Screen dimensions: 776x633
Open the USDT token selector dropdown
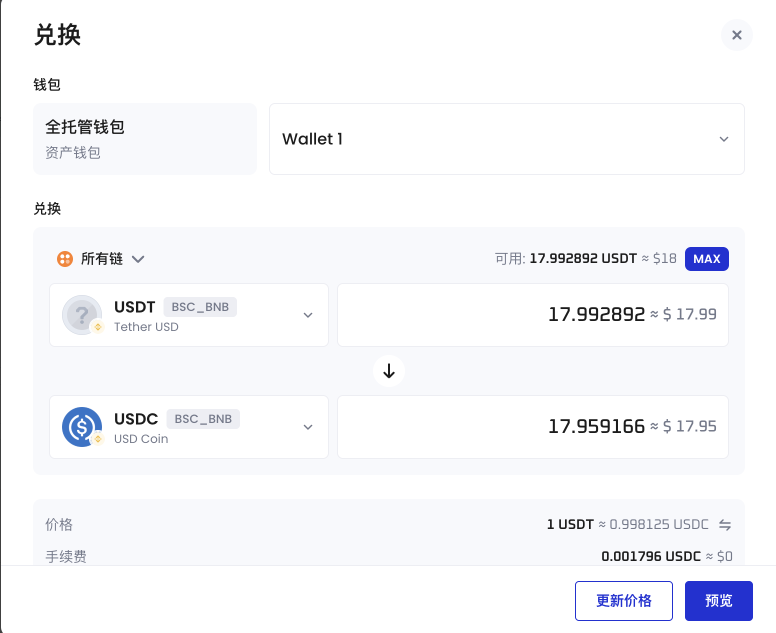pos(189,315)
